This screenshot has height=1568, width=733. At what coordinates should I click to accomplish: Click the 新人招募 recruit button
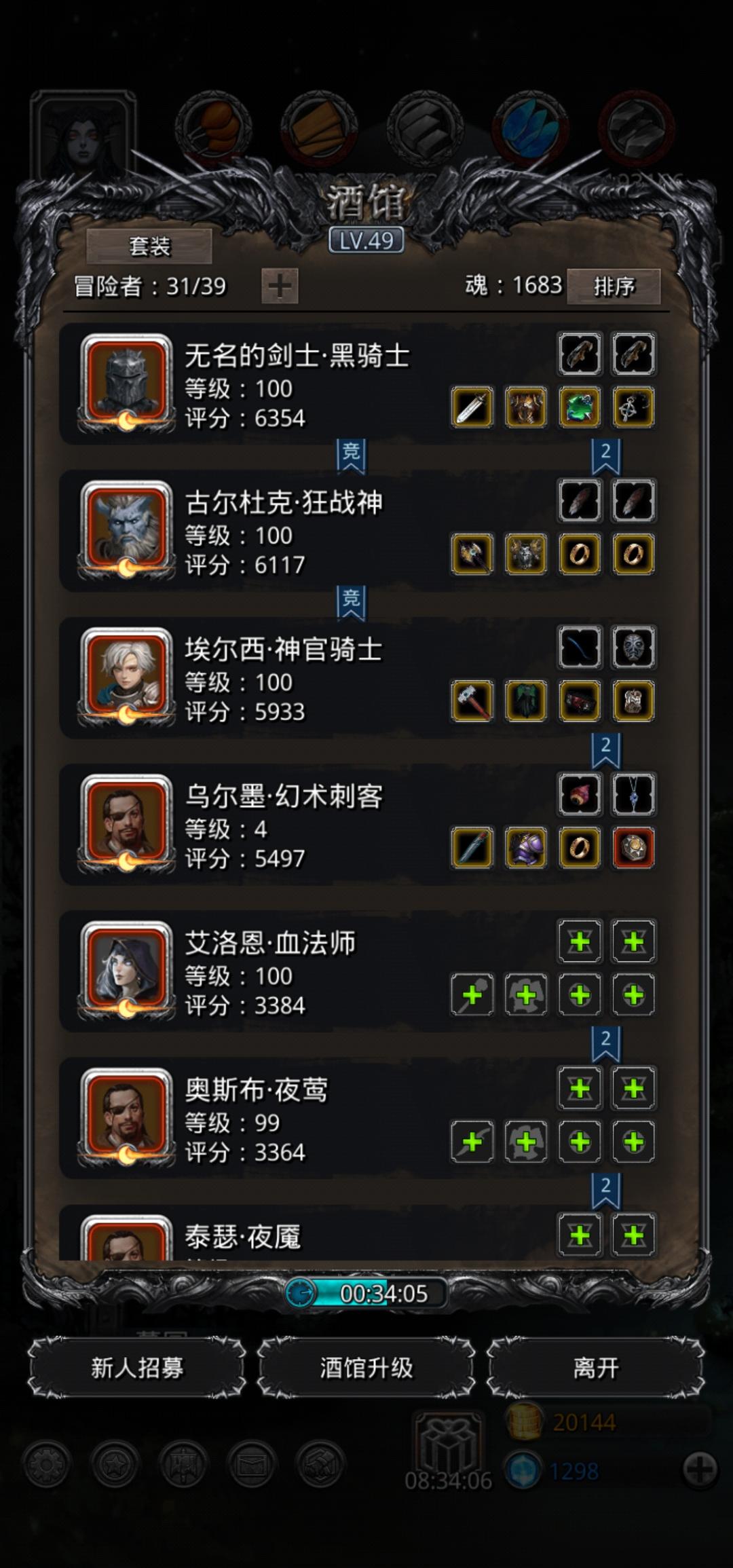pyautogui.click(x=137, y=1367)
